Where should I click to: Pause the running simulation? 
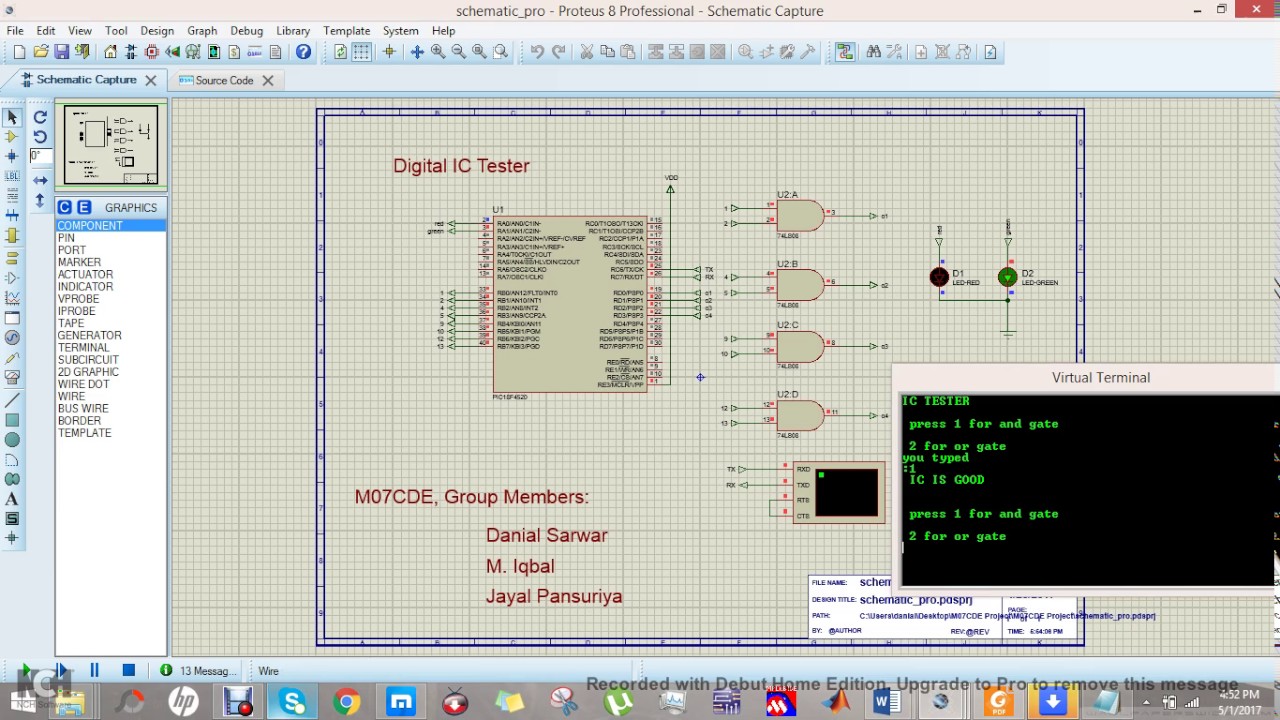click(x=94, y=671)
